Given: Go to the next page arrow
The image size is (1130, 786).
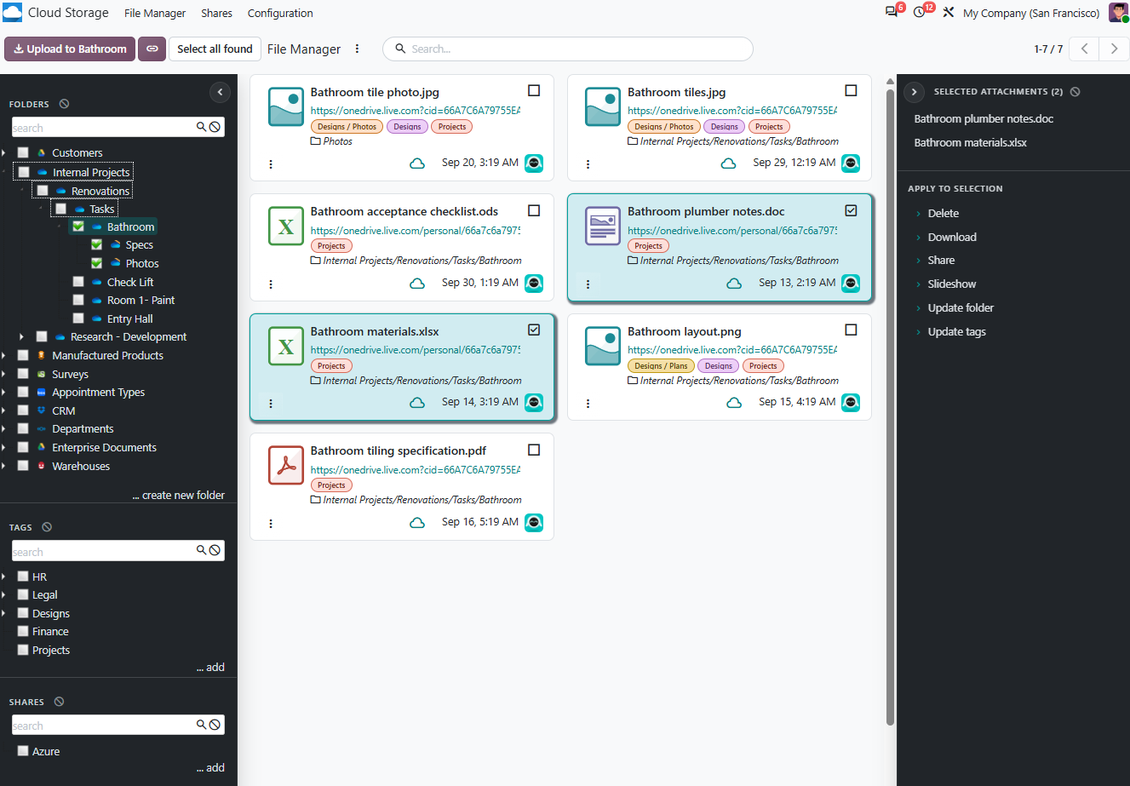Looking at the screenshot, I should [1114, 49].
